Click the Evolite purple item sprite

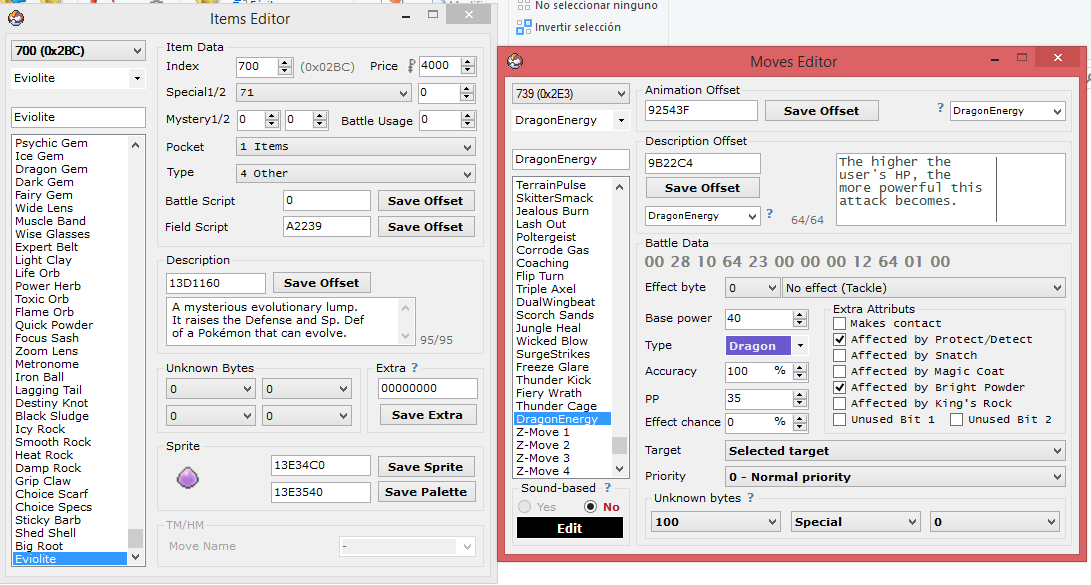[x=188, y=478]
